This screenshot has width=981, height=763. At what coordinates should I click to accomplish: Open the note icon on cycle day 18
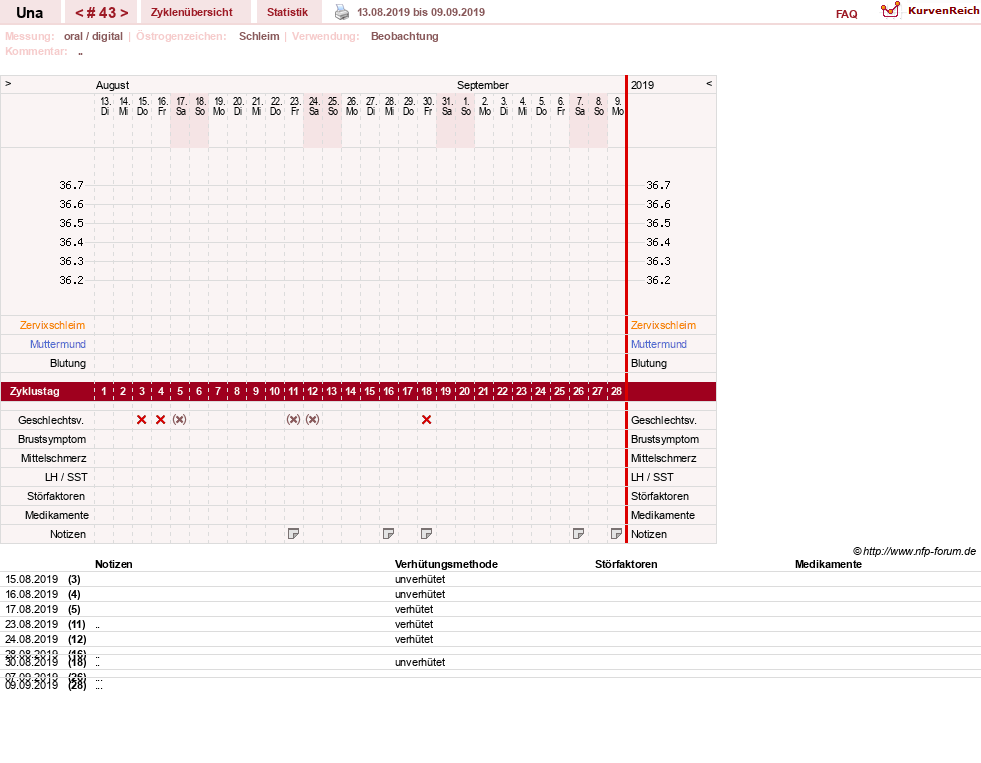pyautogui.click(x=427, y=533)
